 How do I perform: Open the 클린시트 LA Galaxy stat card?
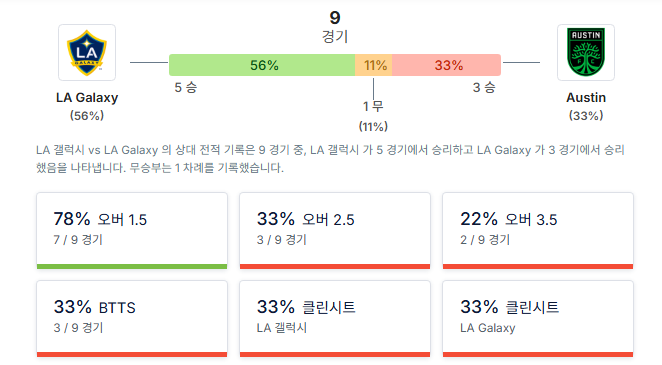point(538,319)
